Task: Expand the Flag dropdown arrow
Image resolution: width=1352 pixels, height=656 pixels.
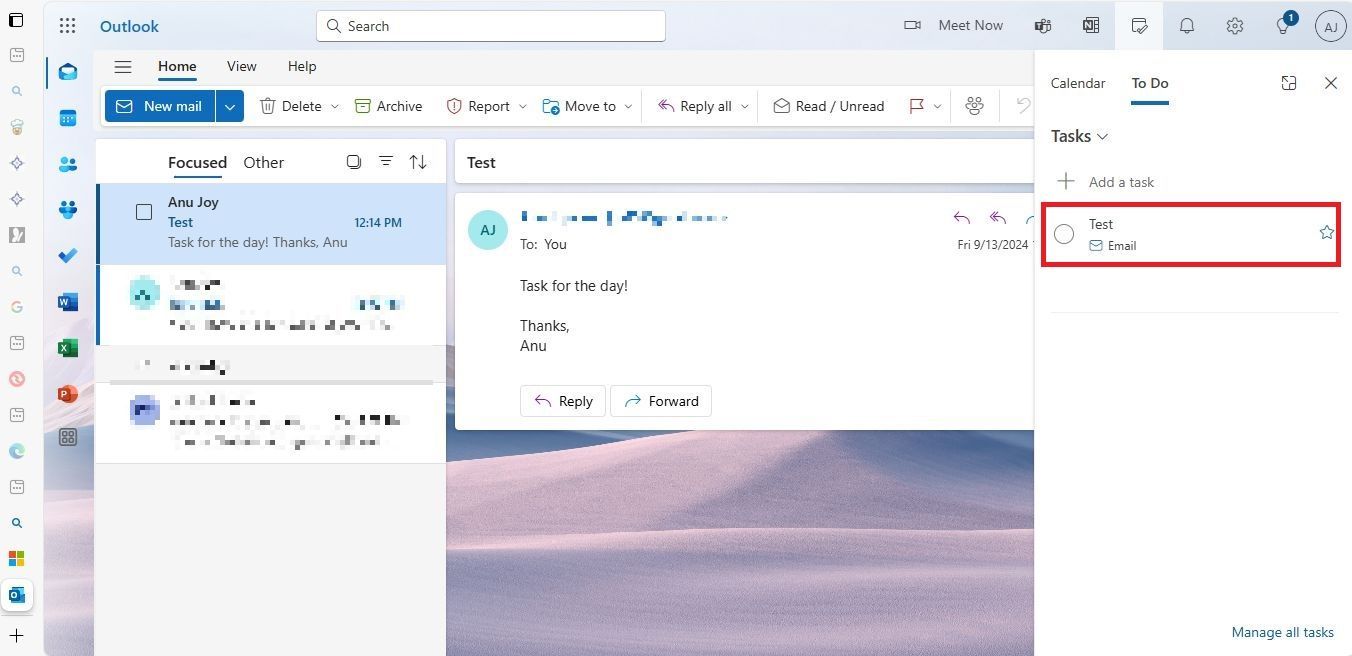Action: [937, 106]
